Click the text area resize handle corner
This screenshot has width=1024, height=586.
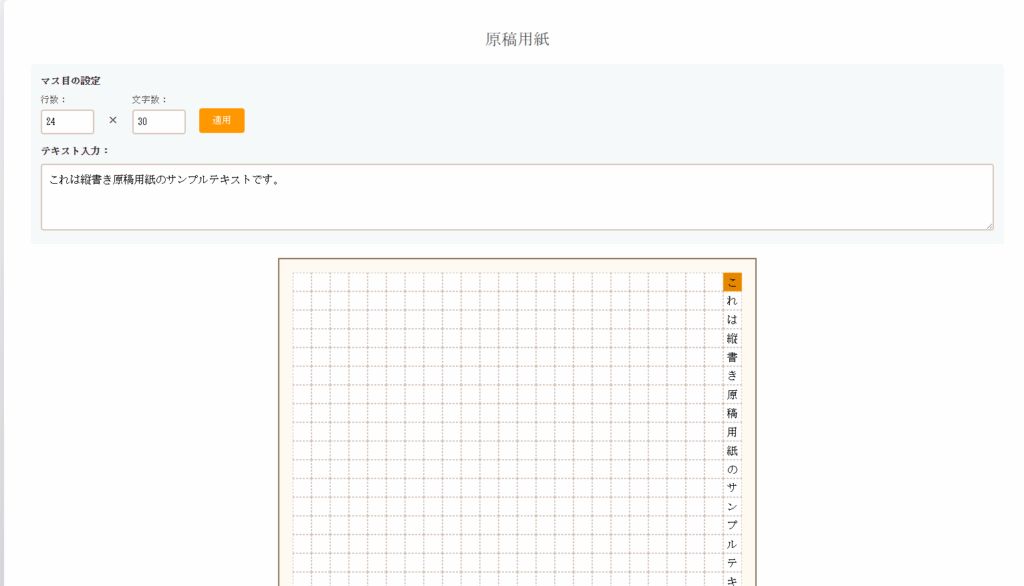[989, 226]
